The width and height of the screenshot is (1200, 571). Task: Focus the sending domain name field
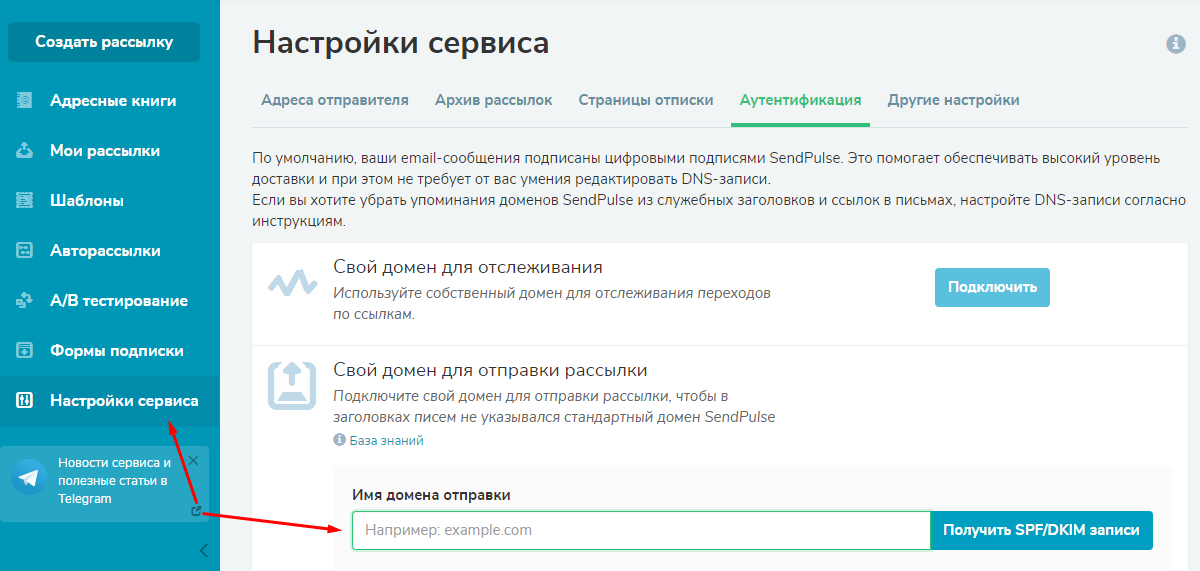(x=640, y=530)
